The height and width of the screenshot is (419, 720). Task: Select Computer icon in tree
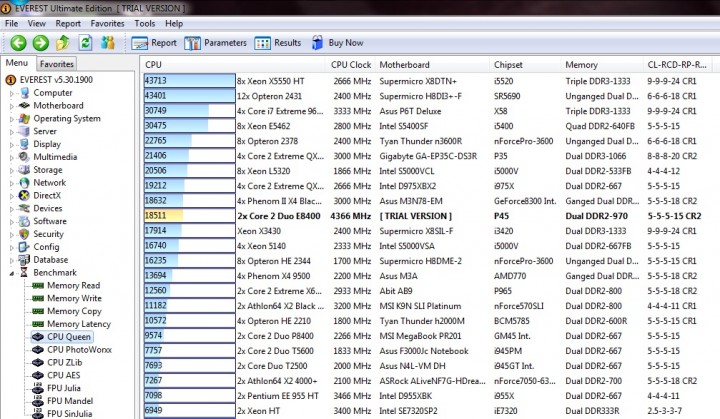coord(24,93)
